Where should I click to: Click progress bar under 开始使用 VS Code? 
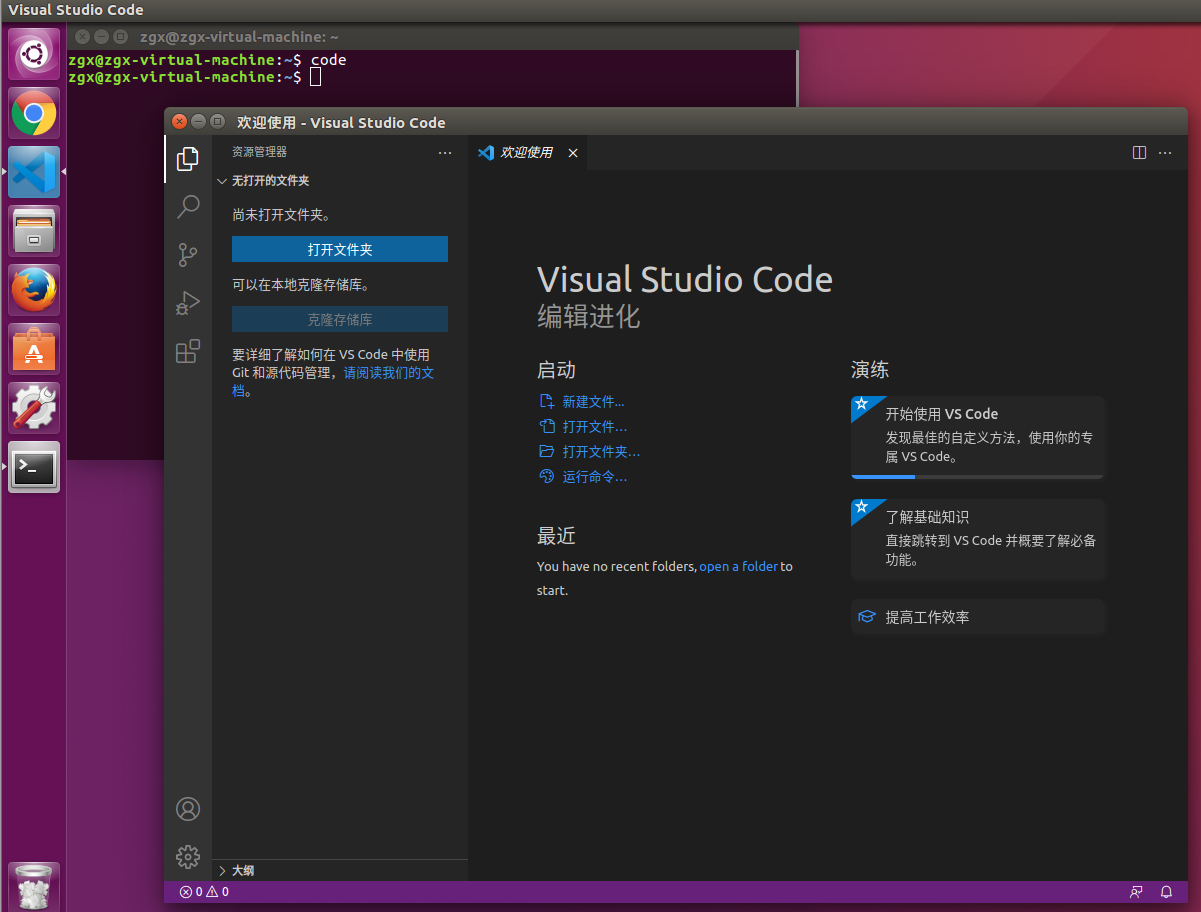978,477
